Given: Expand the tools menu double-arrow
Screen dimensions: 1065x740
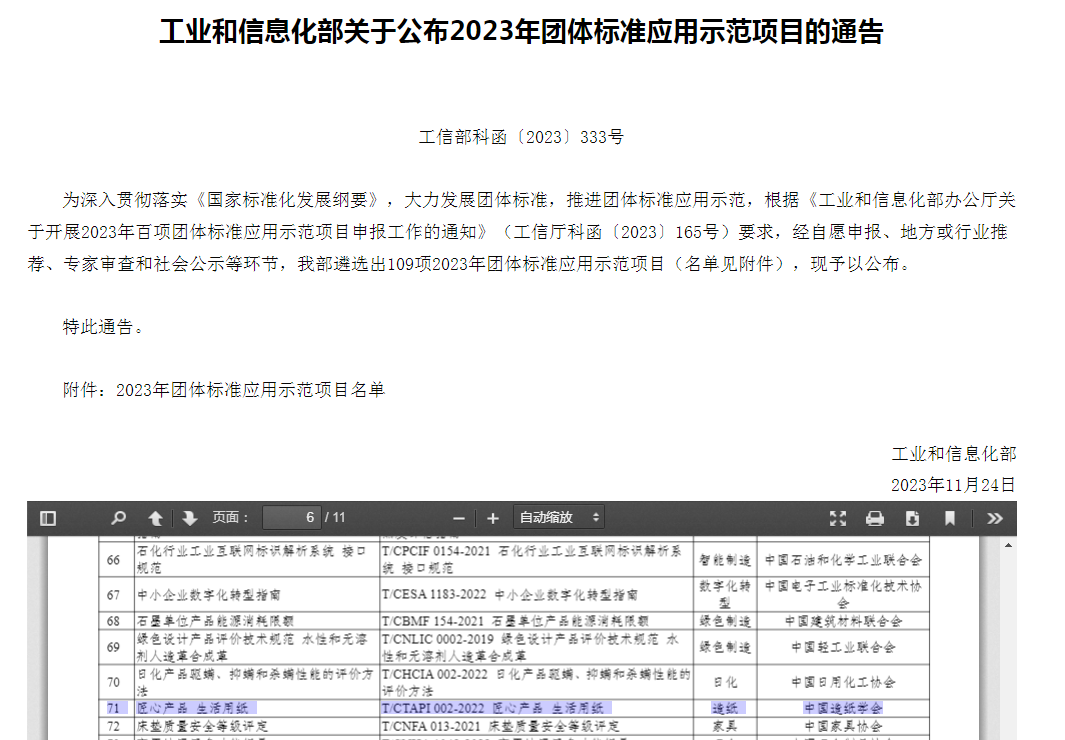Looking at the screenshot, I should (x=994, y=518).
